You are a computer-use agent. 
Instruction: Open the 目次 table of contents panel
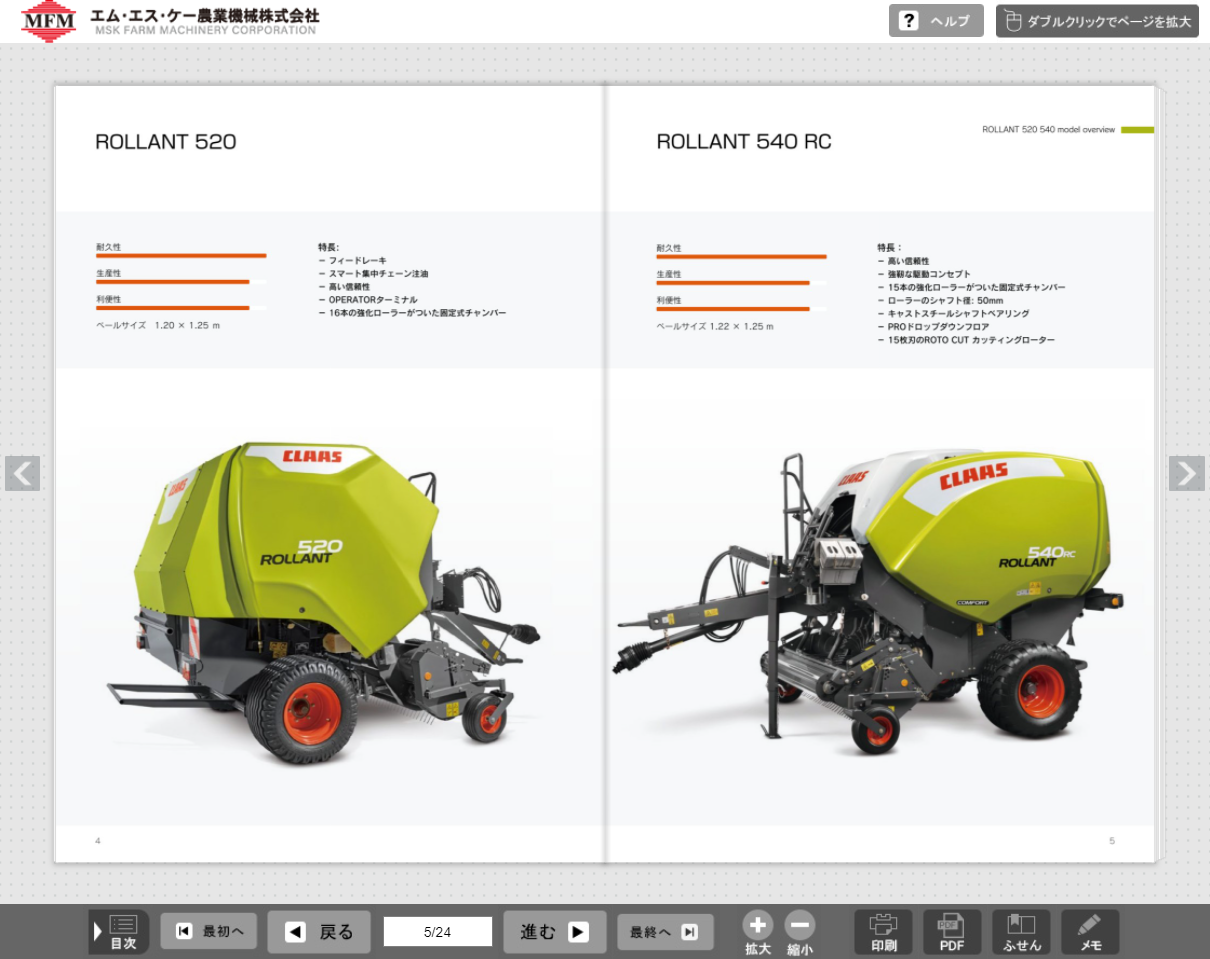tap(119, 932)
